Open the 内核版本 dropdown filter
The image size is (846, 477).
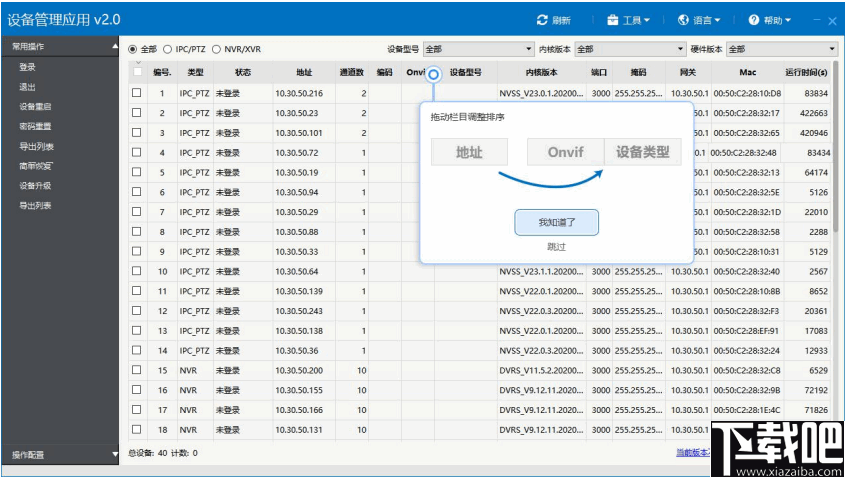[630, 49]
